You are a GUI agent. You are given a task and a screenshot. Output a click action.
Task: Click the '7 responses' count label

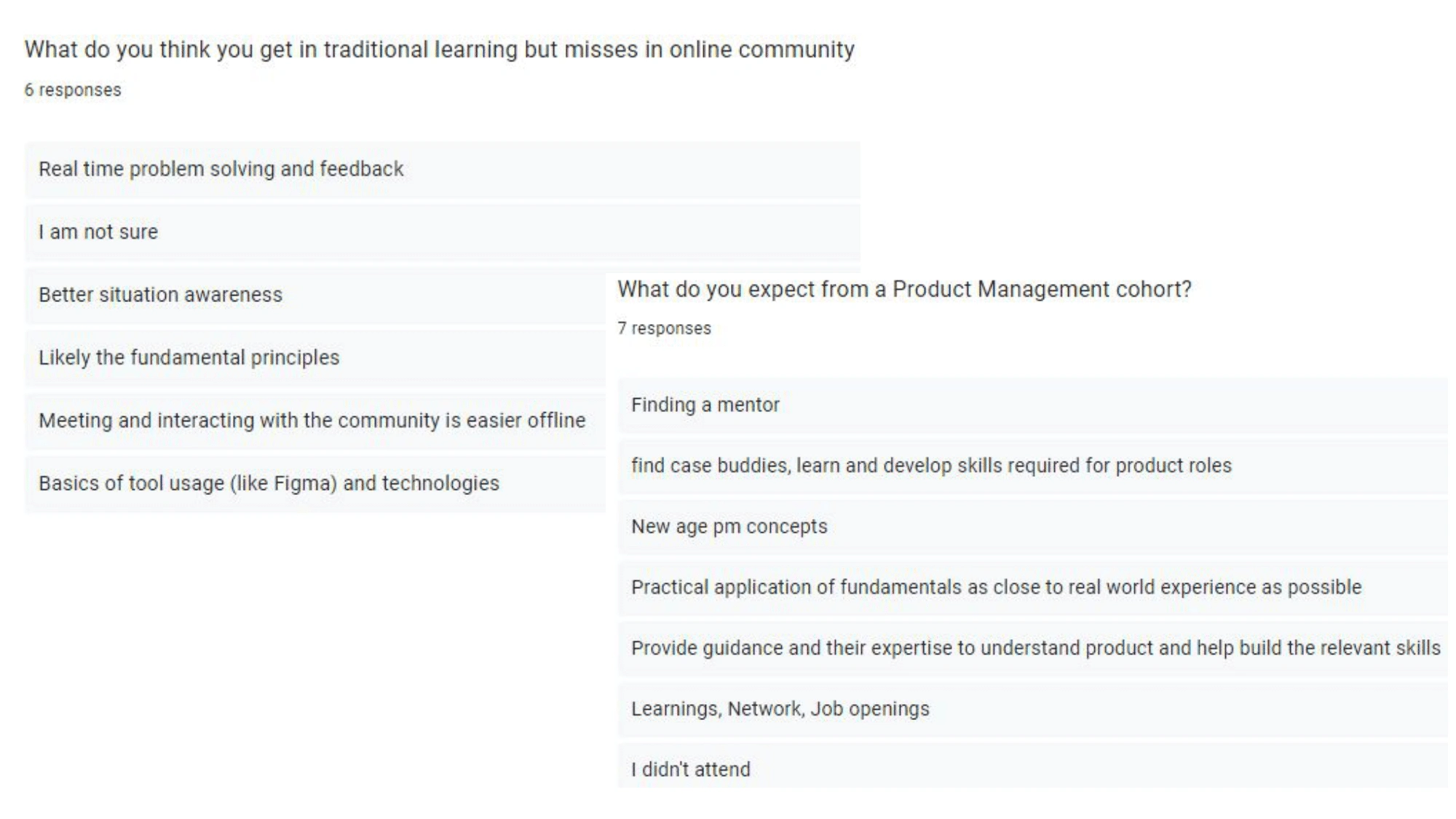point(664,328)
